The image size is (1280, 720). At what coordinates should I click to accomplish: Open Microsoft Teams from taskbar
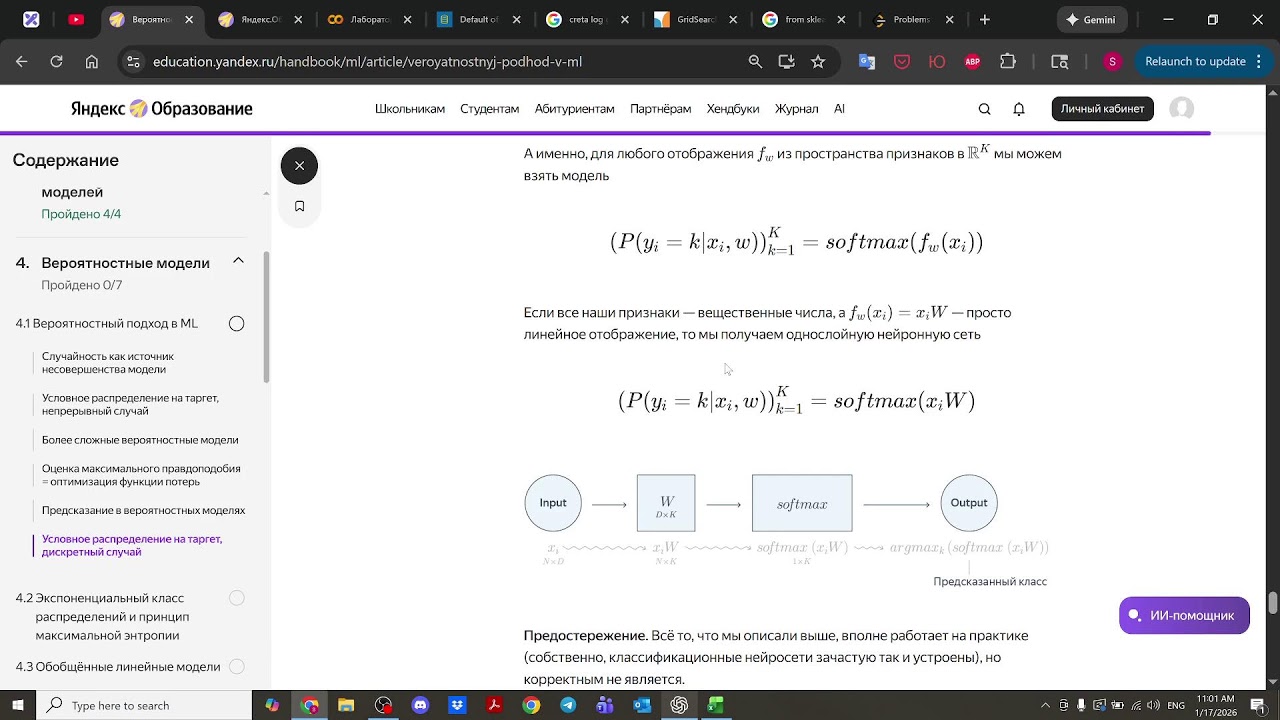(x=605, y=705)
